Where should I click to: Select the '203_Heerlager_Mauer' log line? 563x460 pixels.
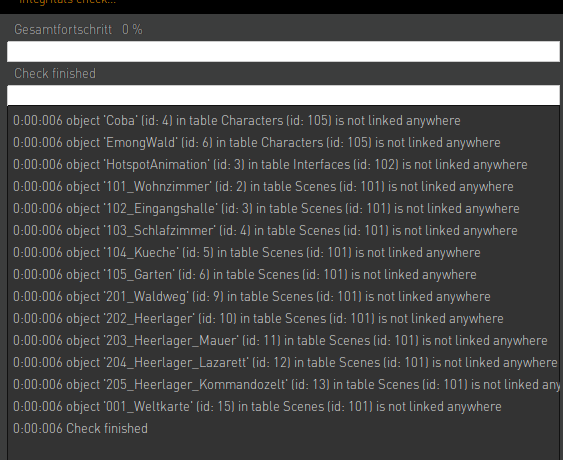tap(280, 340)
